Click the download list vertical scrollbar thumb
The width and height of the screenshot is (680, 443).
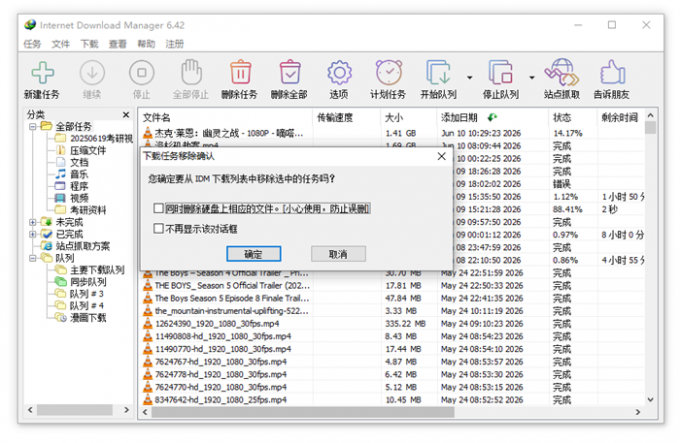pyautogui.click(x=650, y=127)
